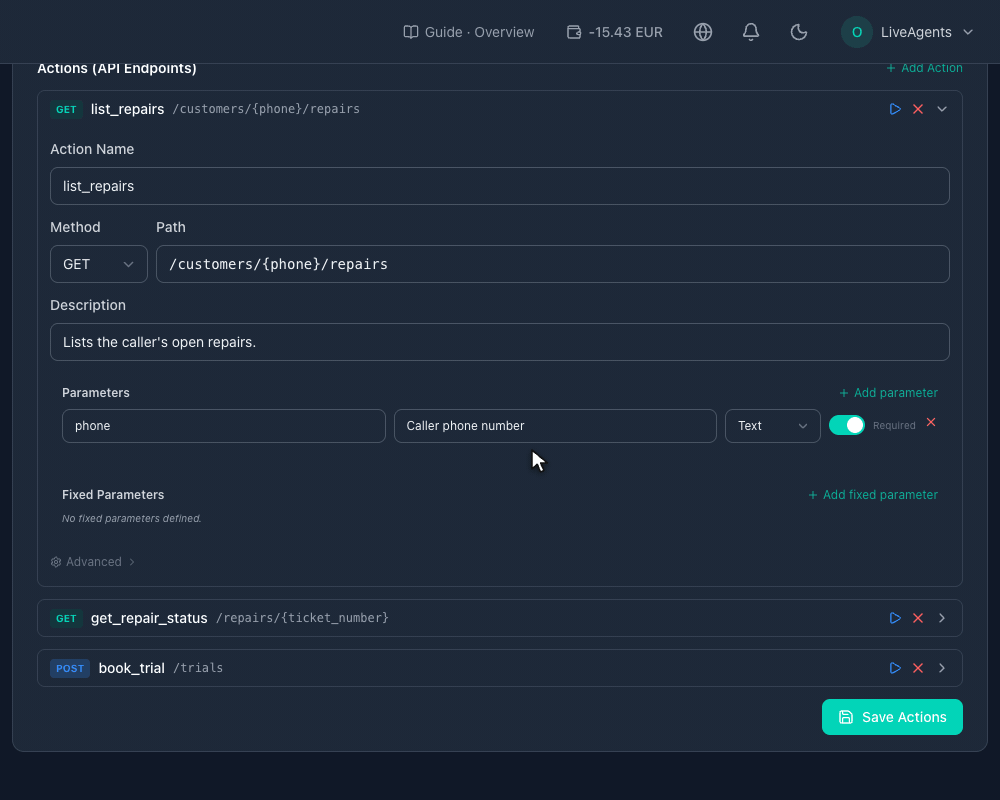
Task: Click Add parameter
Action: [888, 393]
